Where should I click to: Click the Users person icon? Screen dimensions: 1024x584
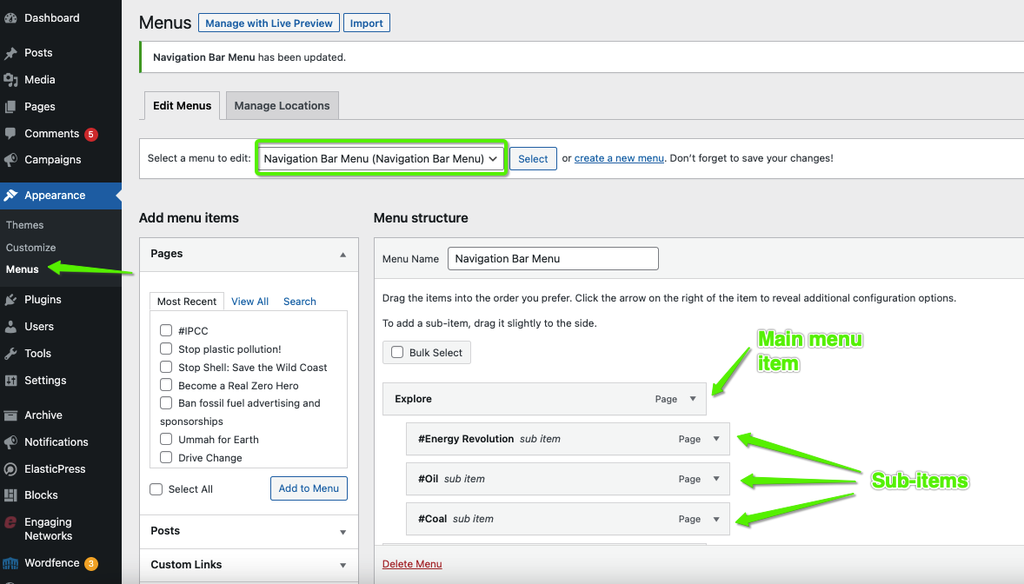click(10, 327)
